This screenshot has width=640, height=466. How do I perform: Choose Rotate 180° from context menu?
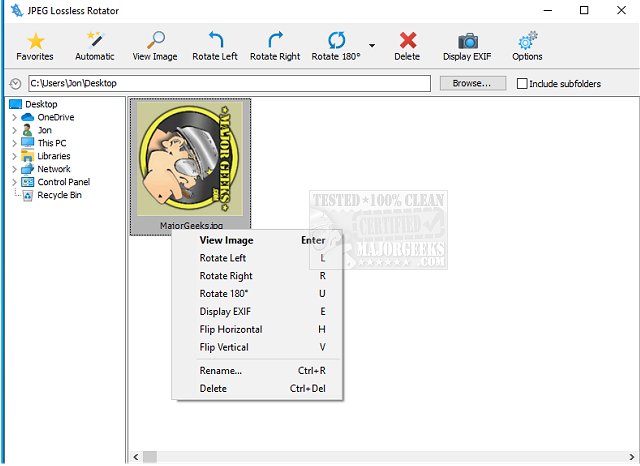tap(257, 294)
